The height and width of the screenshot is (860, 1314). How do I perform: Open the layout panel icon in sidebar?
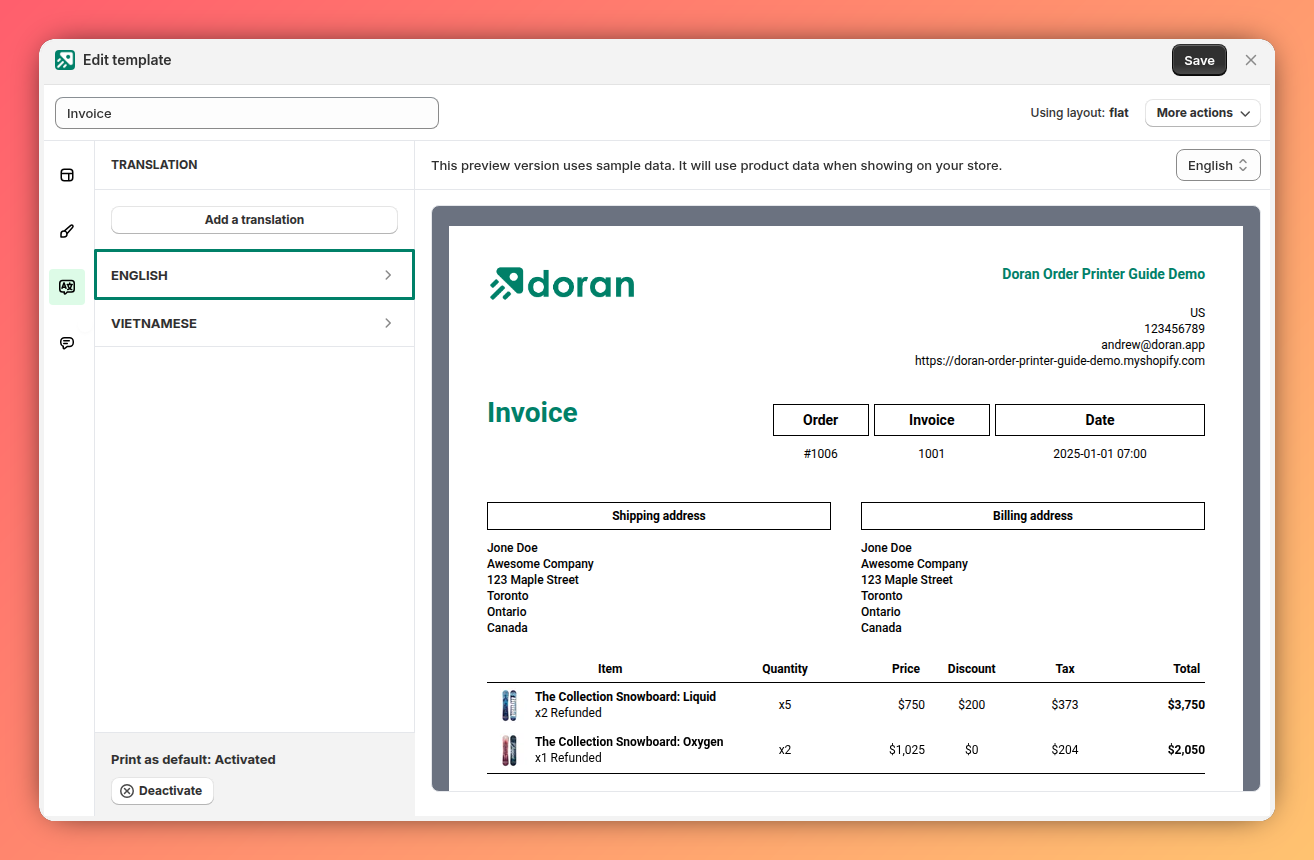click(67, 175)
